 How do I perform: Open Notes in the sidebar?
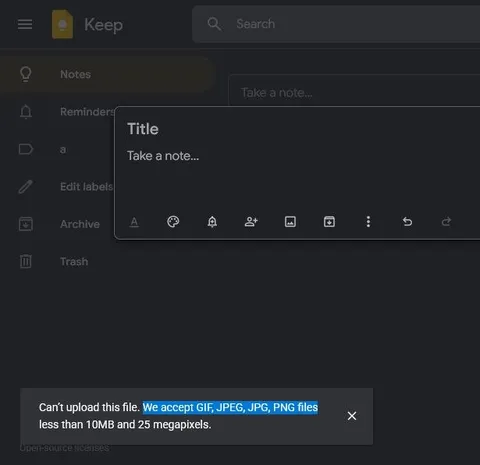coord(107,74)
